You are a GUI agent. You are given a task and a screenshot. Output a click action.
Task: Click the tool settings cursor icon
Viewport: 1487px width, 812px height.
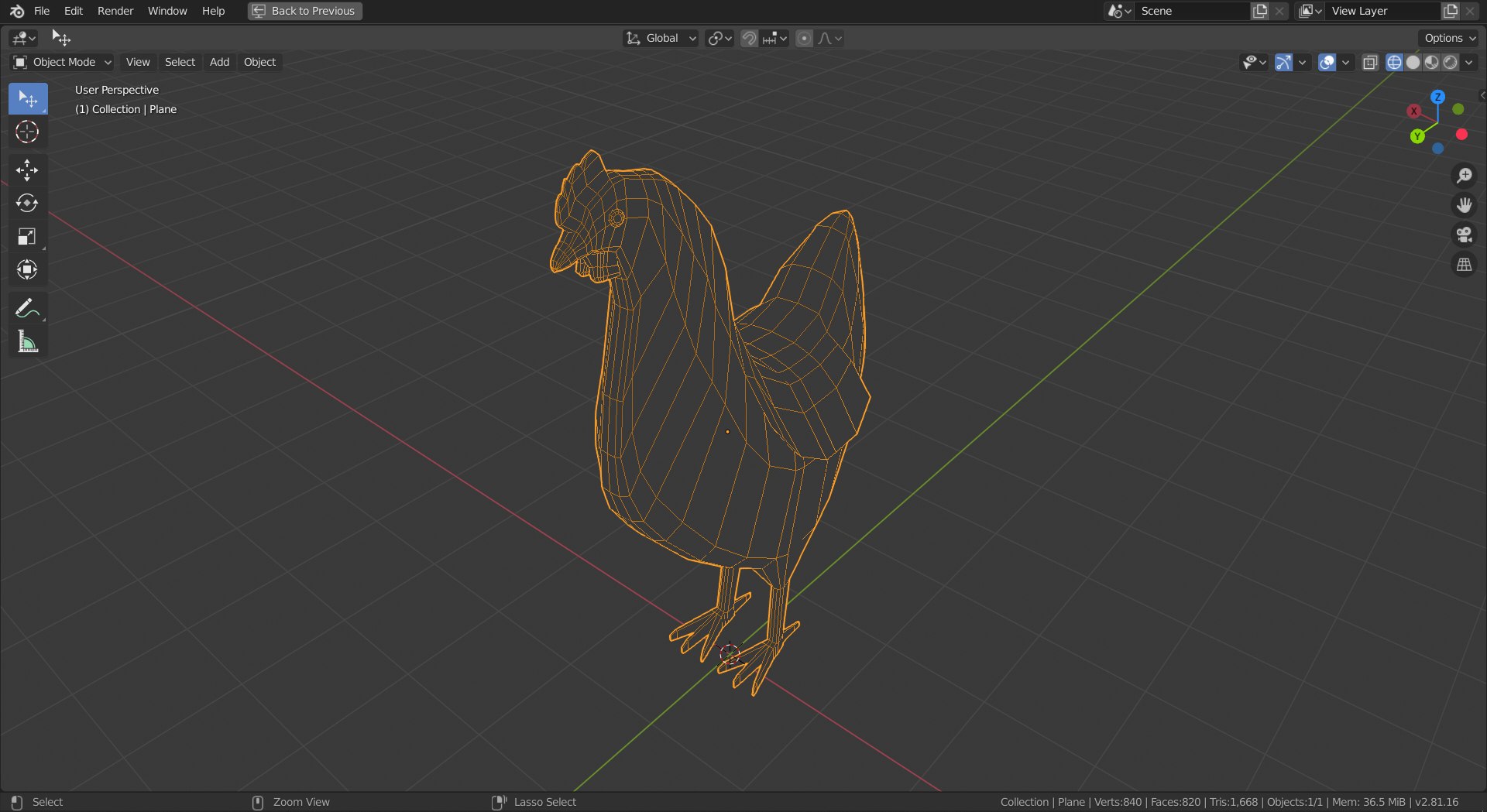pos(61,37)
